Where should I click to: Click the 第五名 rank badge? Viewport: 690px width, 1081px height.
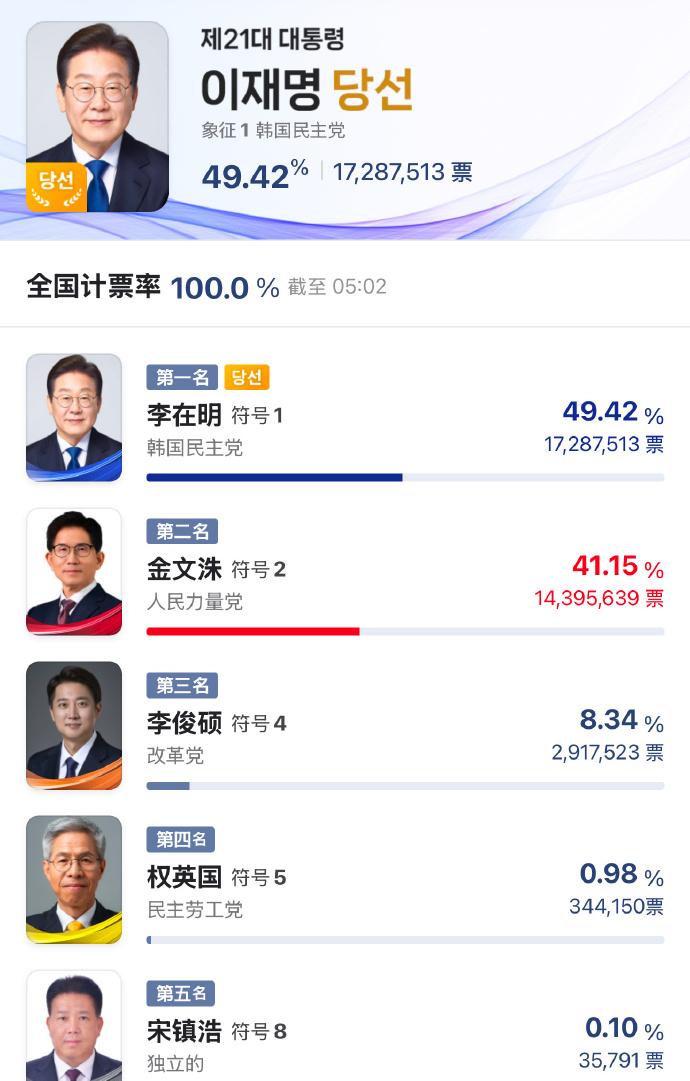coord(181,993)
